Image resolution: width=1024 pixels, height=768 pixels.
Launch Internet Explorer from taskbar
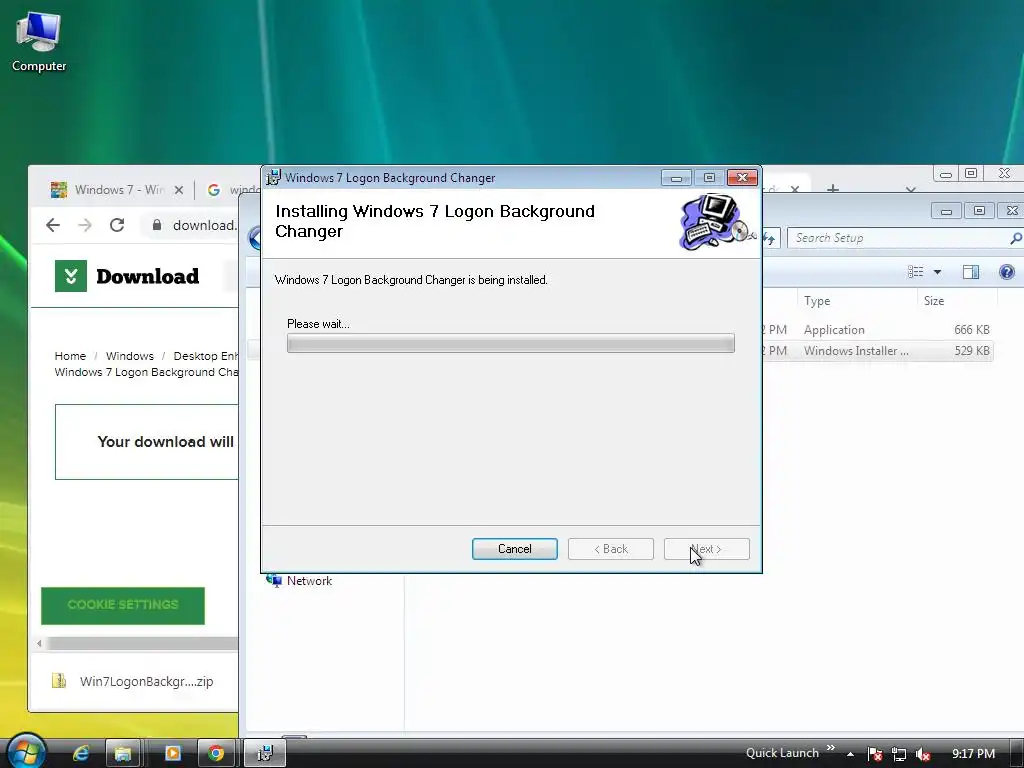(81, 753)
